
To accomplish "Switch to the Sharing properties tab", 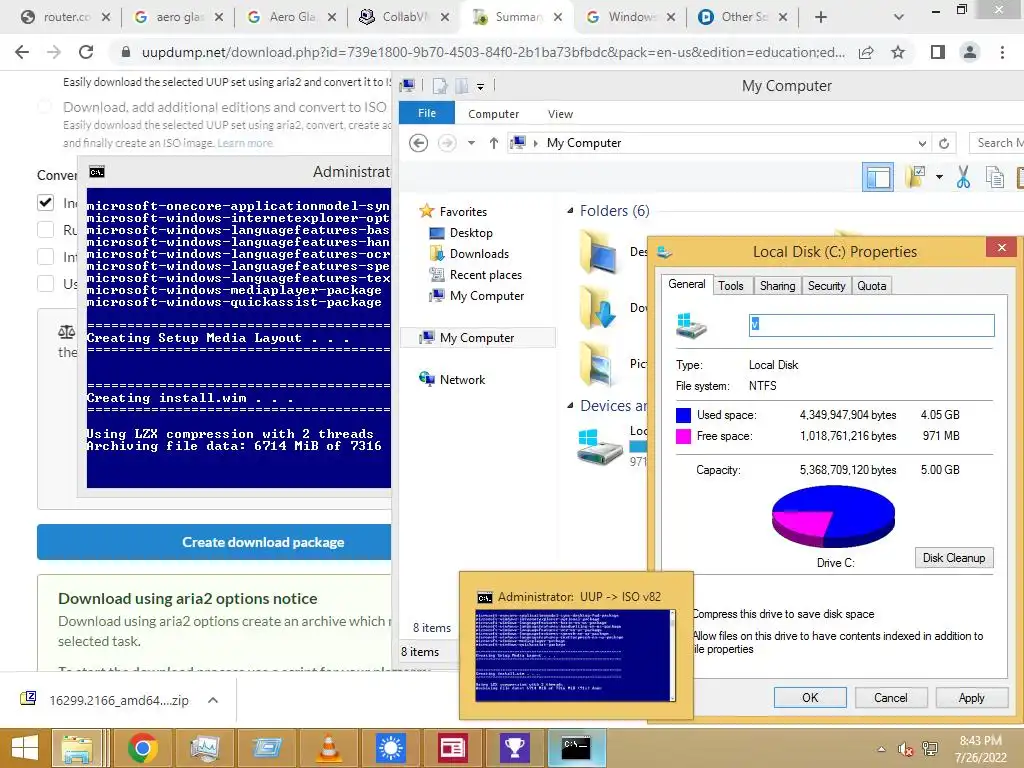I will (x=777, y=285).
